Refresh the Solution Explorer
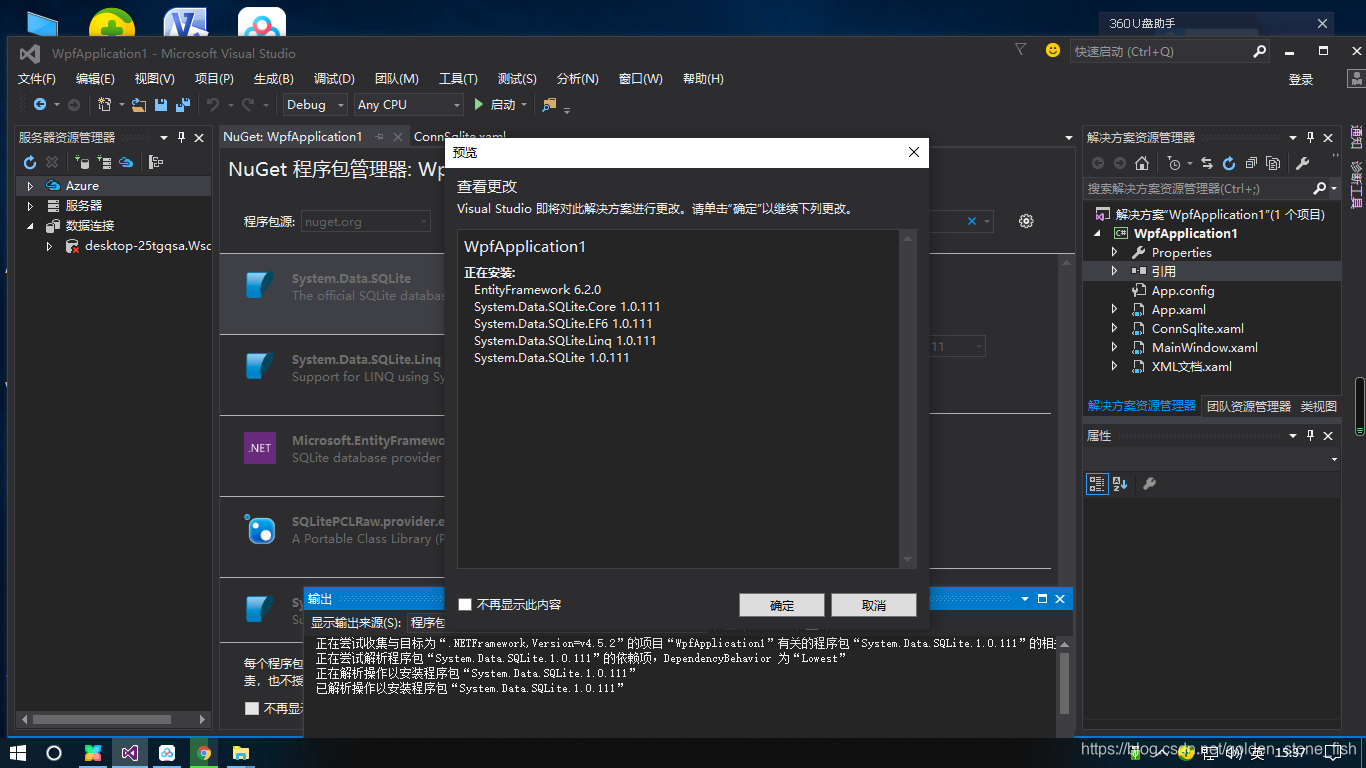This screenshot has height=768, width=1366. [1228, 163]
